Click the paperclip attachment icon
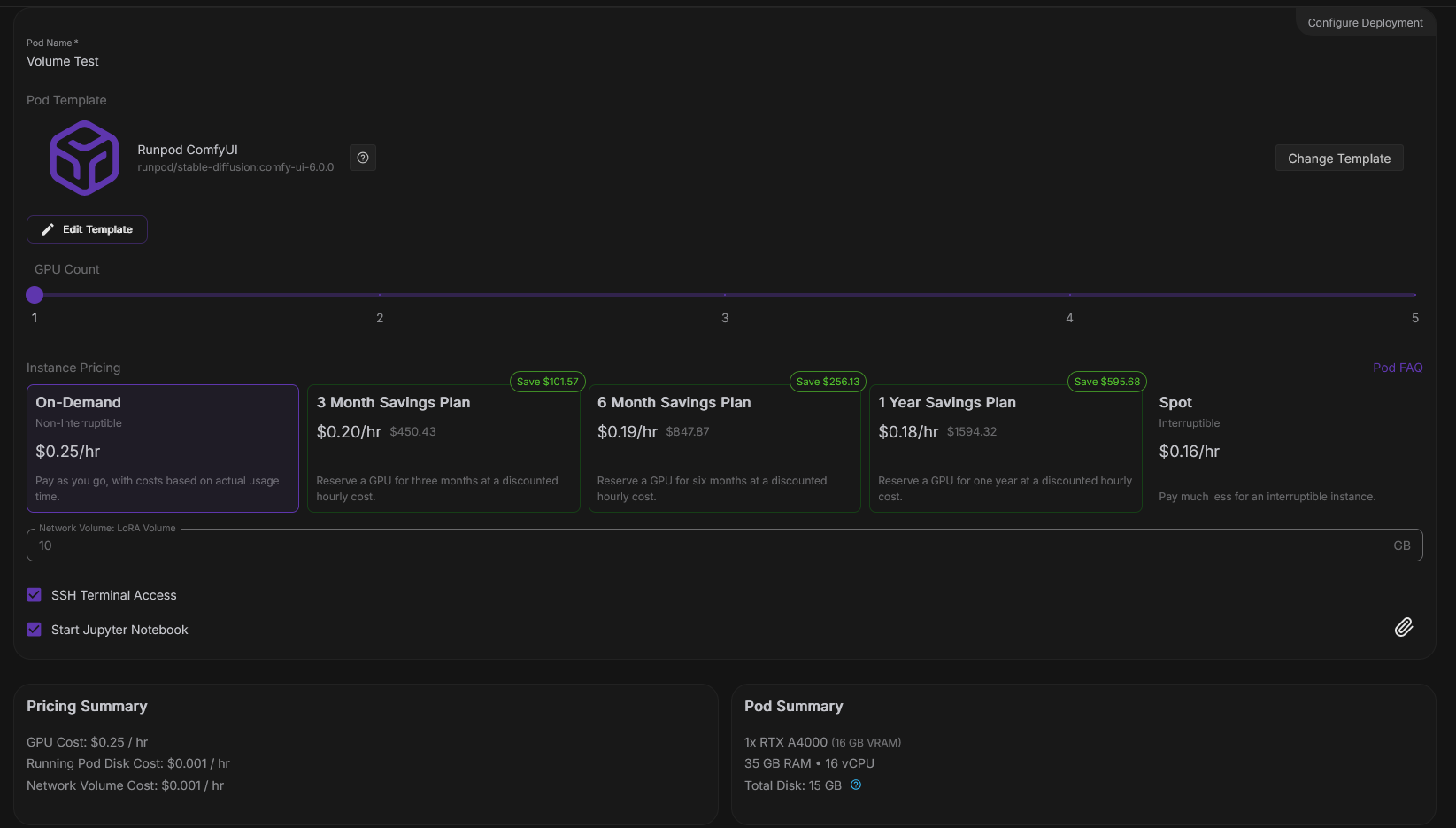Screen dimensions: 1456x828 point(1404,627)
